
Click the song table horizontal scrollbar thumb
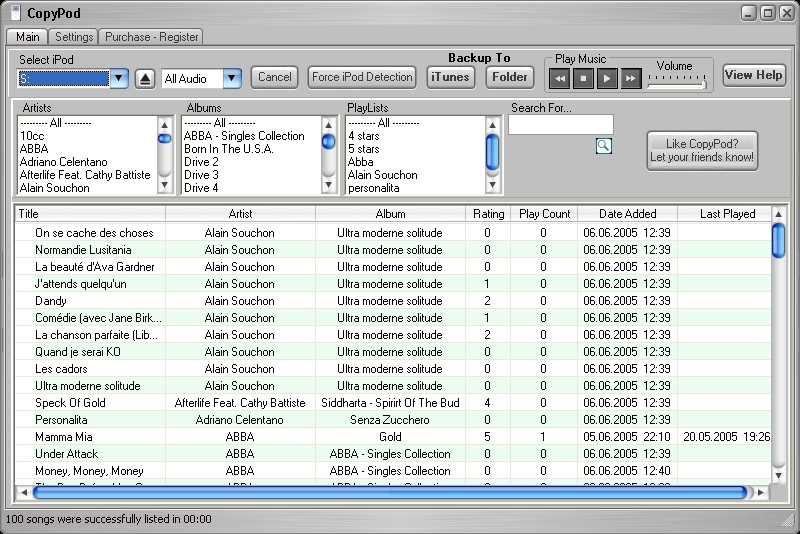(390, 492)
